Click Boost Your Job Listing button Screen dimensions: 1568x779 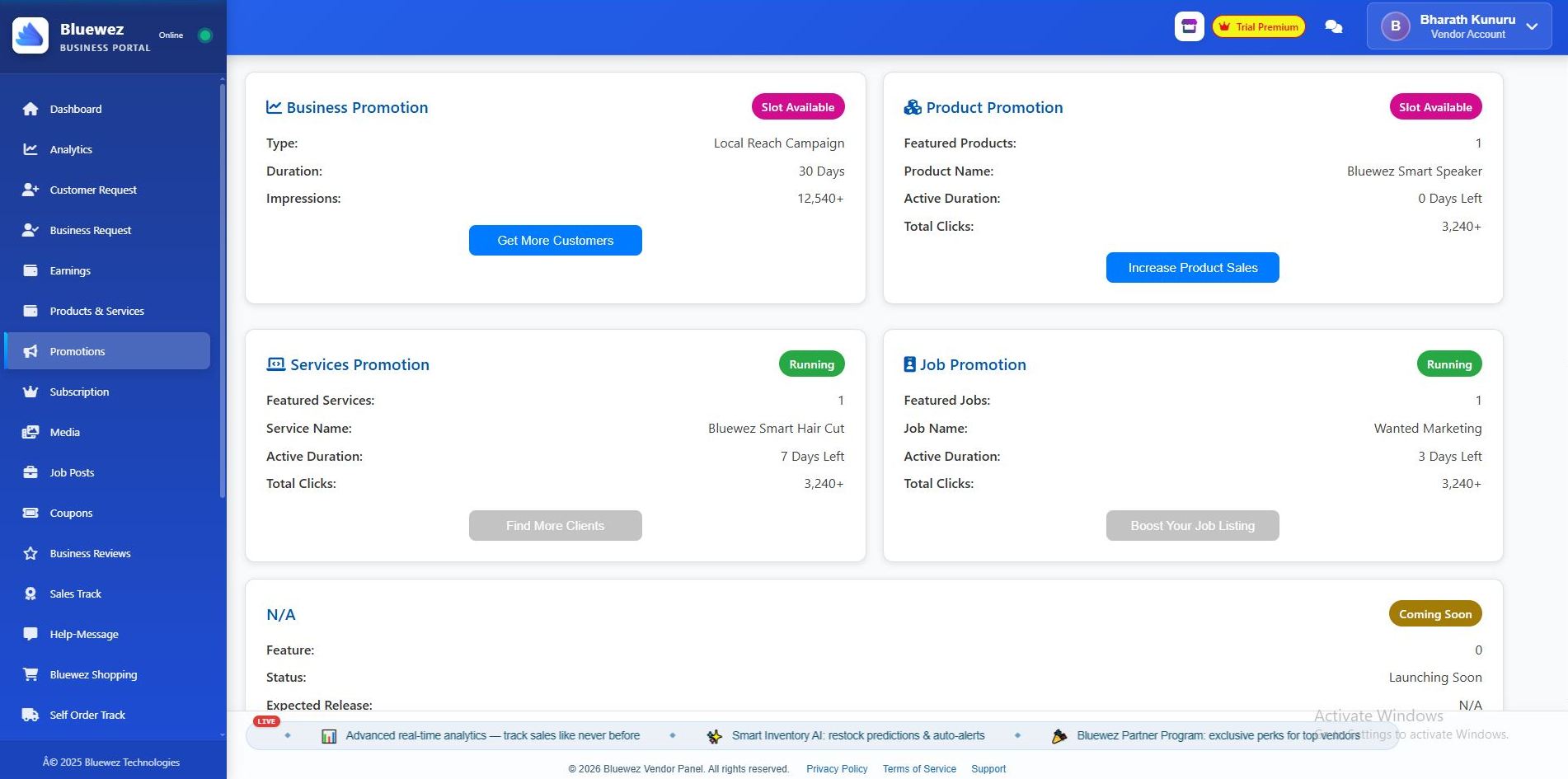[x=1193, y=526]
